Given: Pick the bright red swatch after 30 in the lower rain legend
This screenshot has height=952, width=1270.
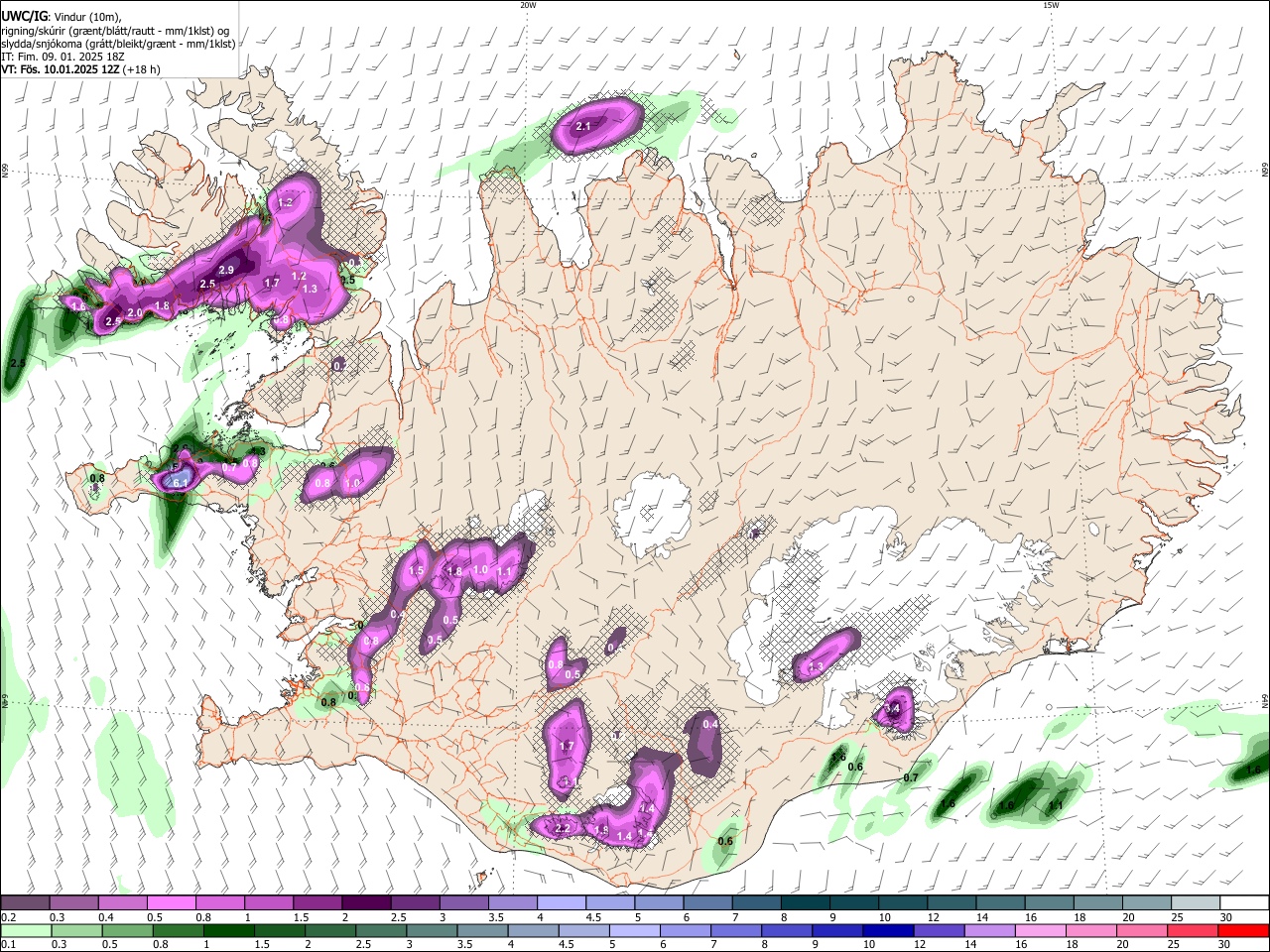Looking at the screenshot, I should point(1242,930).
